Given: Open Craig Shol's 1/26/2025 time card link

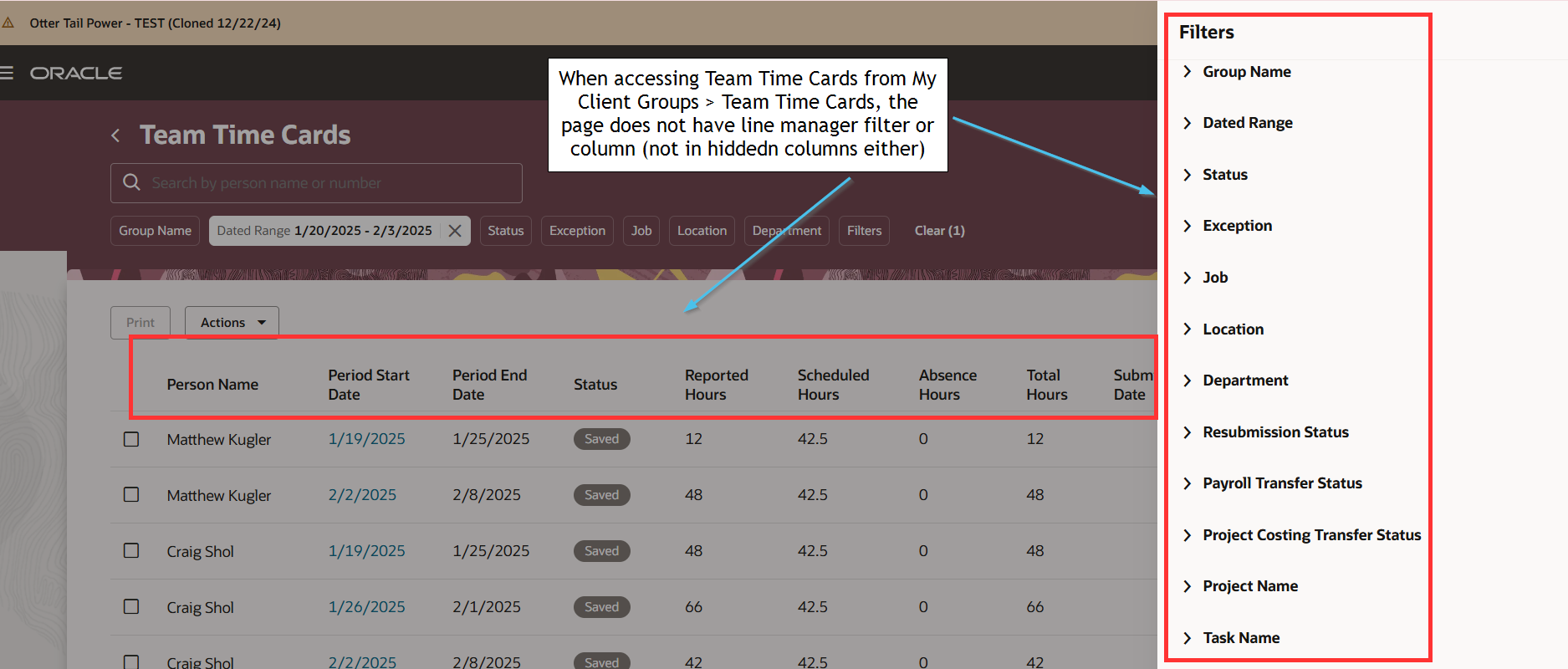Looking at the screenshot, I should click(x=366, y=607).
